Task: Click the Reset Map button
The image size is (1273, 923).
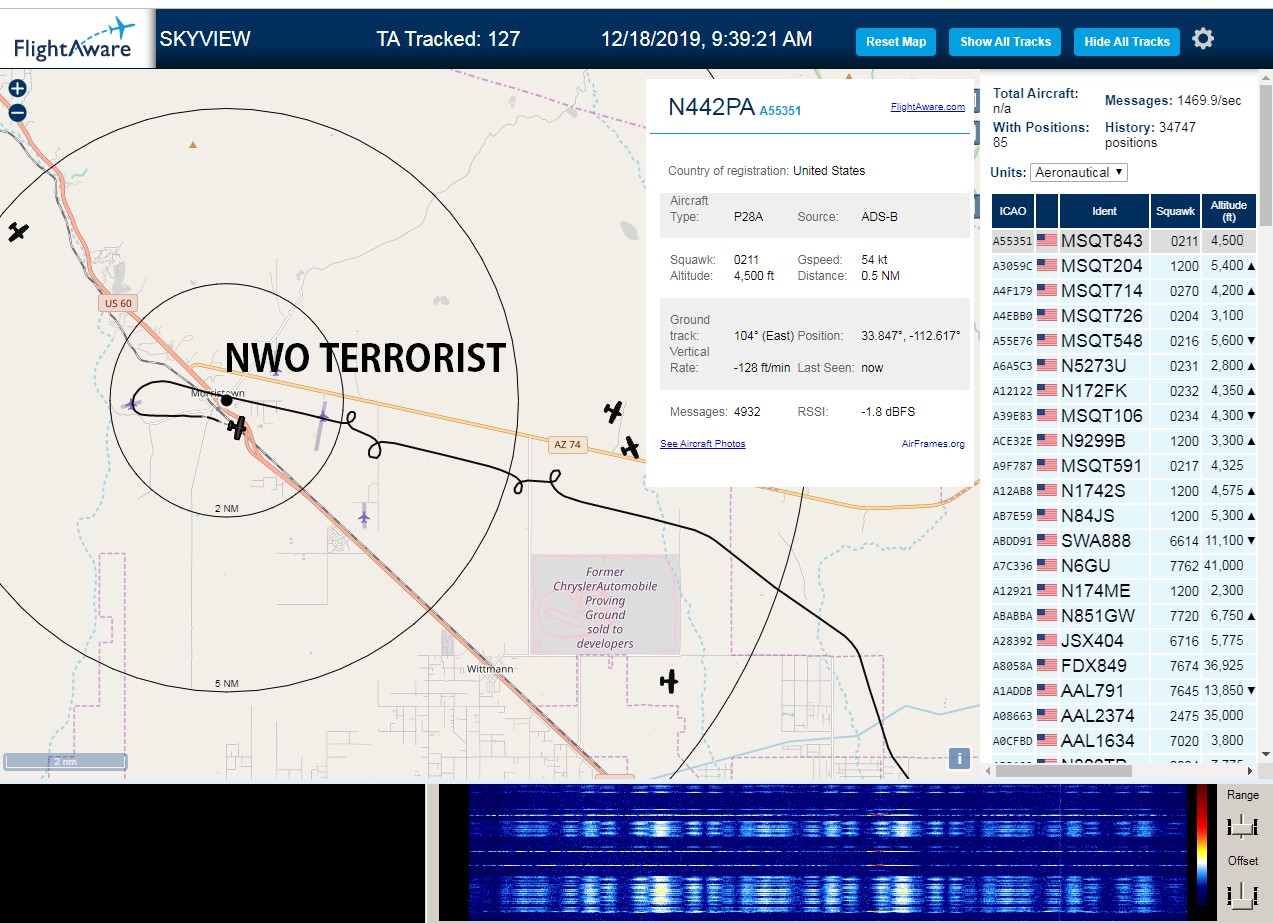Action: tap(896, 42)
